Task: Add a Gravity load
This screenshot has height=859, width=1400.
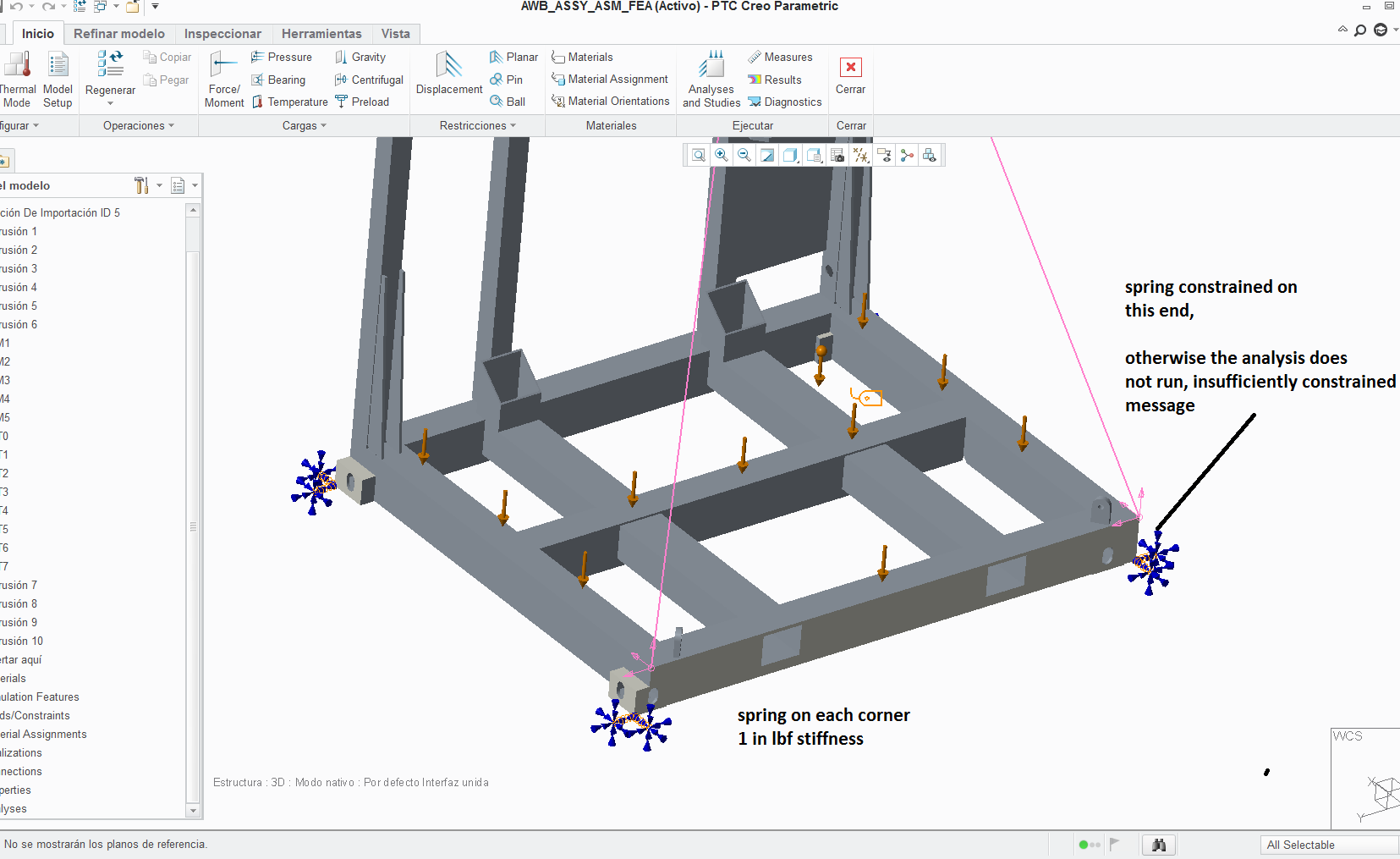Action: 360,57
